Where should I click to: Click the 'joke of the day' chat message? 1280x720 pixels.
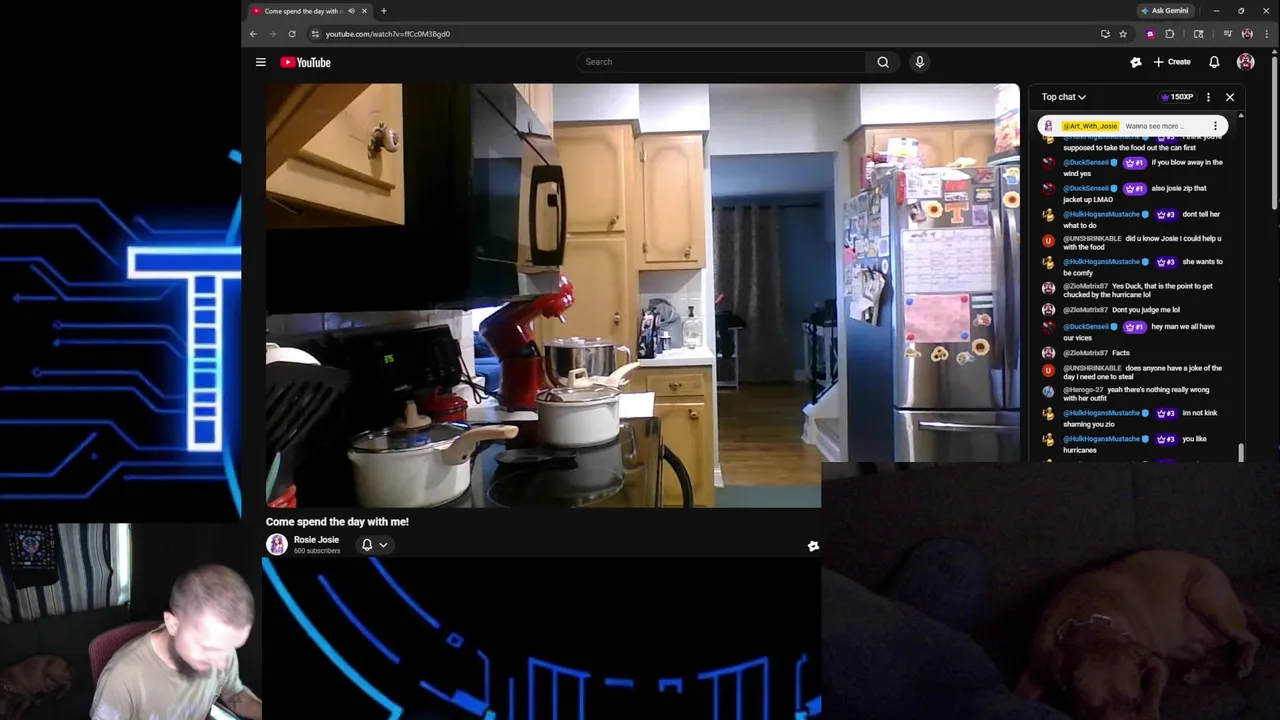1134,373
